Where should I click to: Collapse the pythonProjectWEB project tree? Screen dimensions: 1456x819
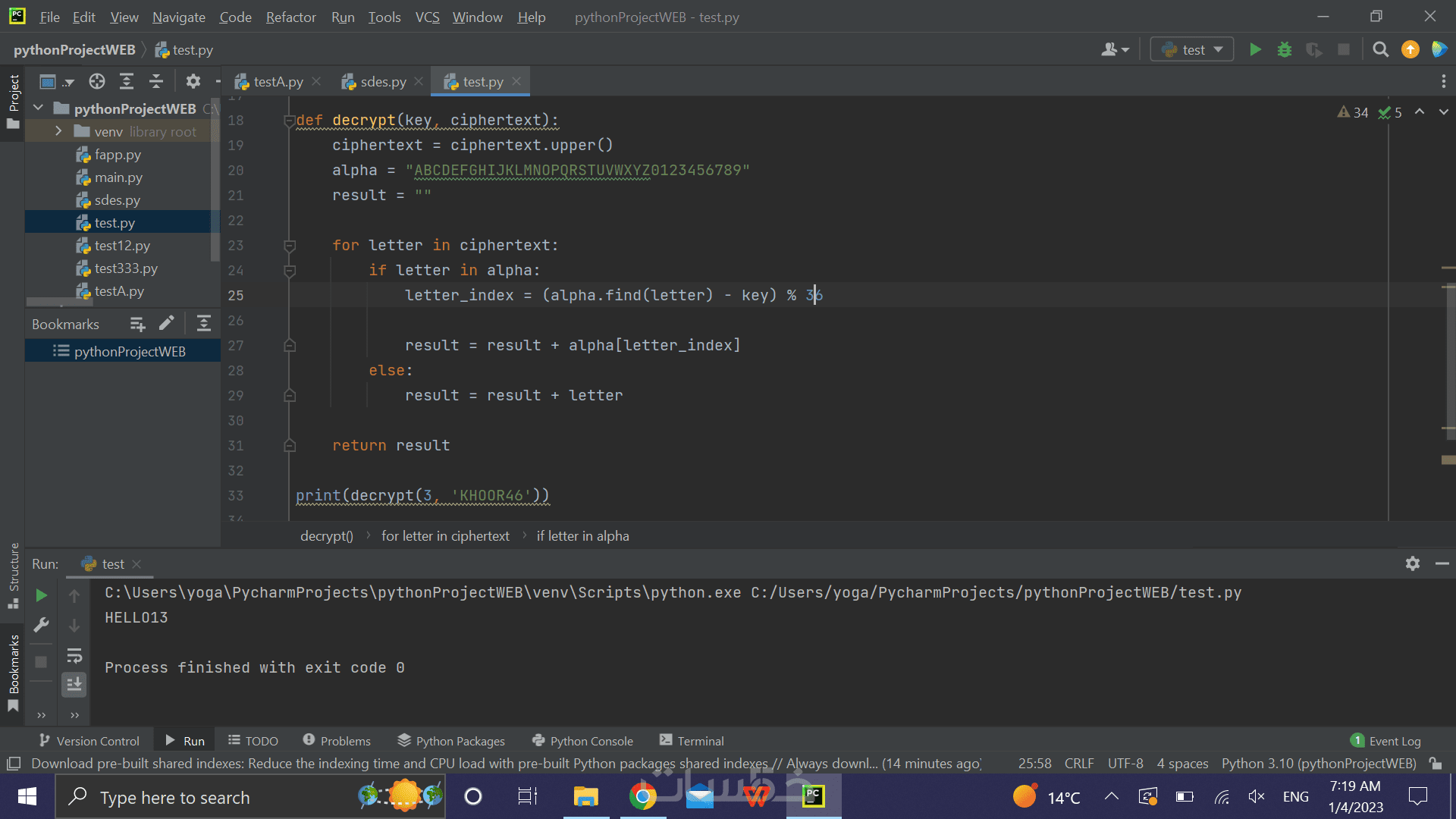click(x=39, y=108)
